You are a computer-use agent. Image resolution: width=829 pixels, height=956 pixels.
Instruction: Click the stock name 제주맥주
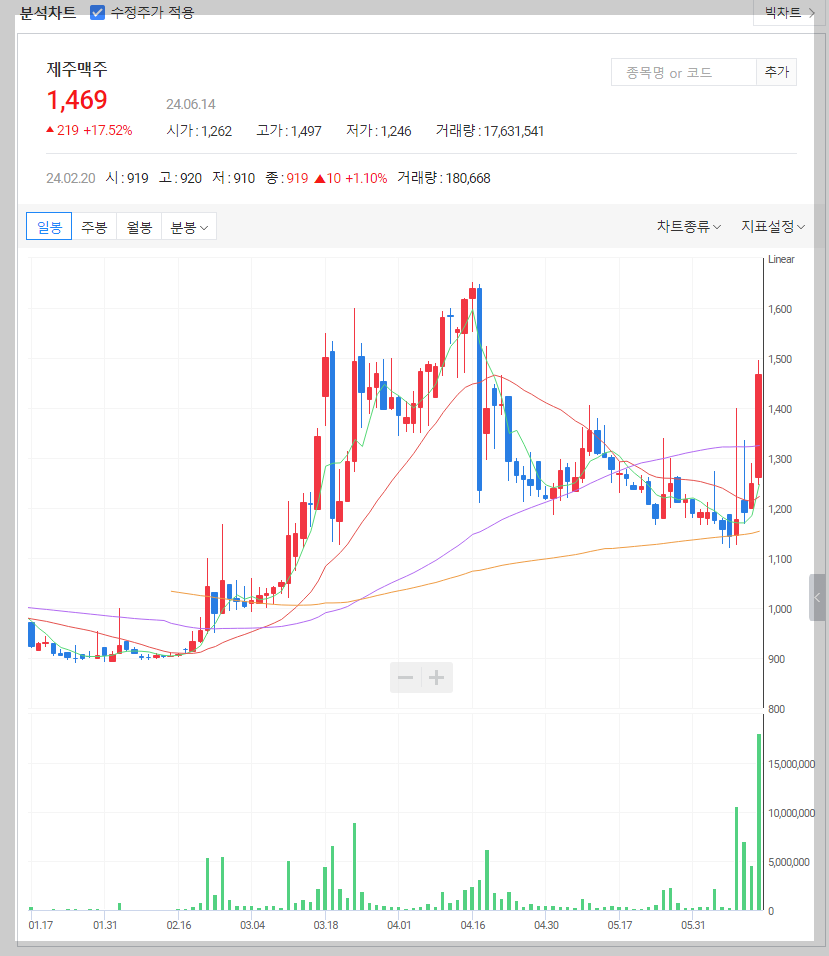(77, 68)
